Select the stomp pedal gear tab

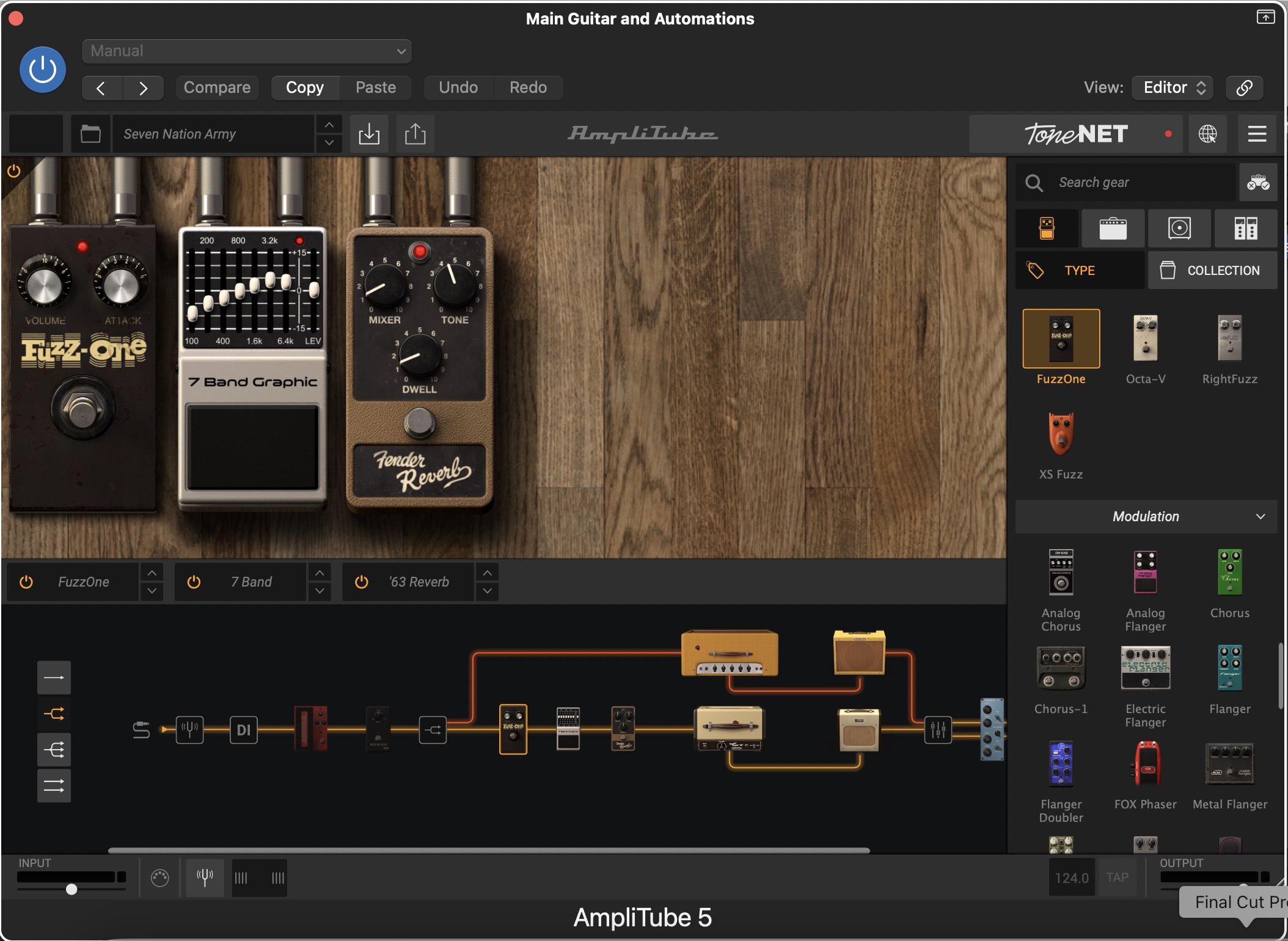pos(1047,229)
